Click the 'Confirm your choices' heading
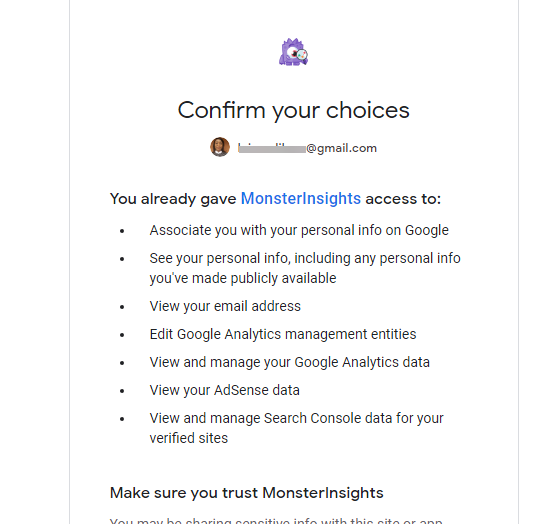The width and height of the screenshot is (541, 524). [294, 110]
